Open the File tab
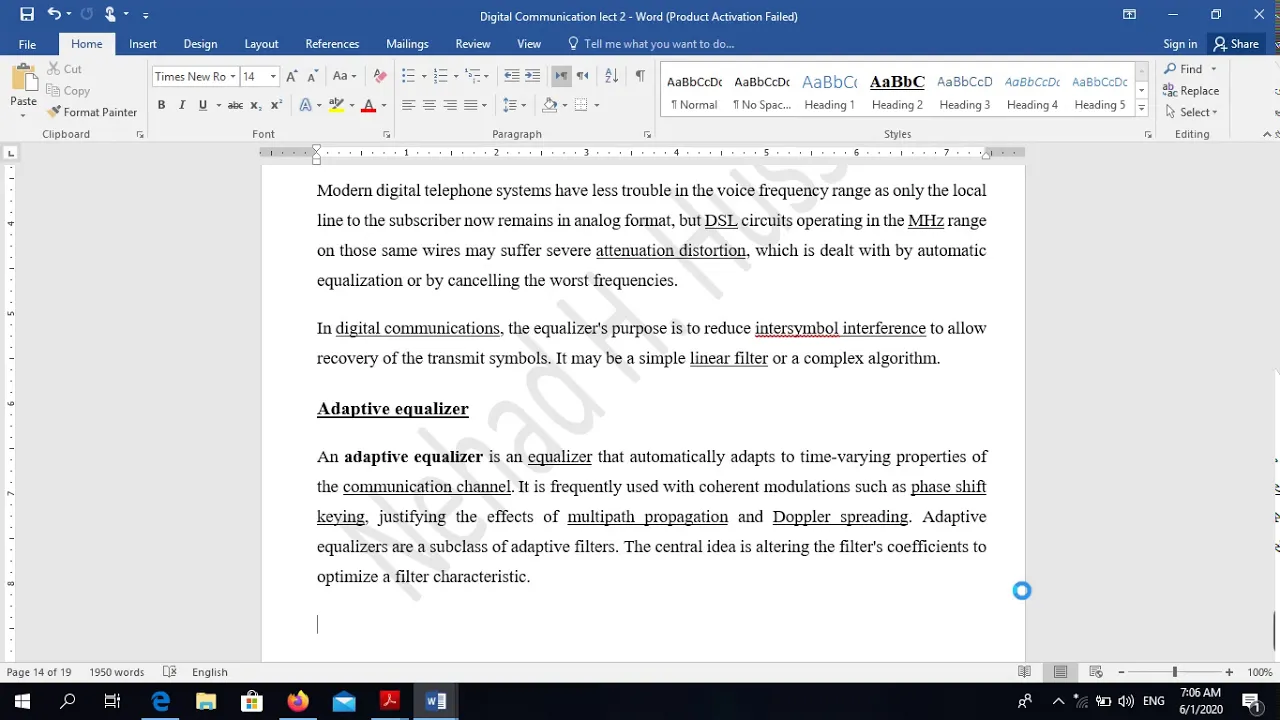The image size is (1280, 720). 27,44
